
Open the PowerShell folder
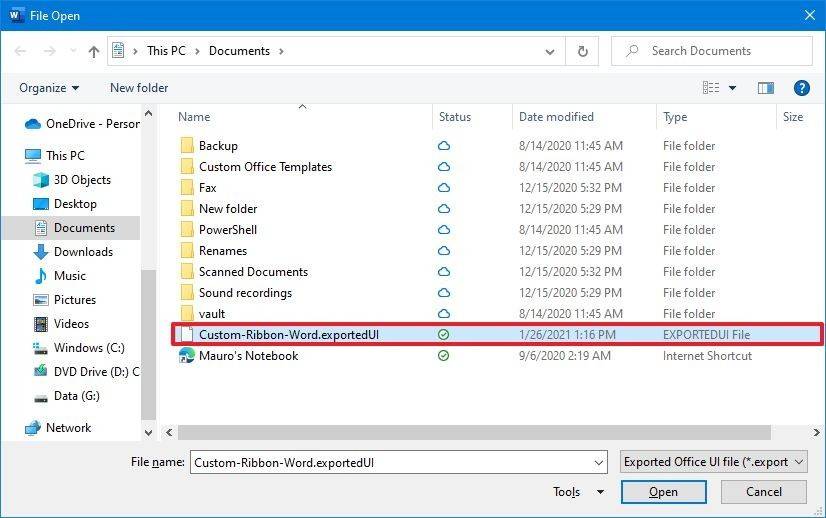pos(228,230)
